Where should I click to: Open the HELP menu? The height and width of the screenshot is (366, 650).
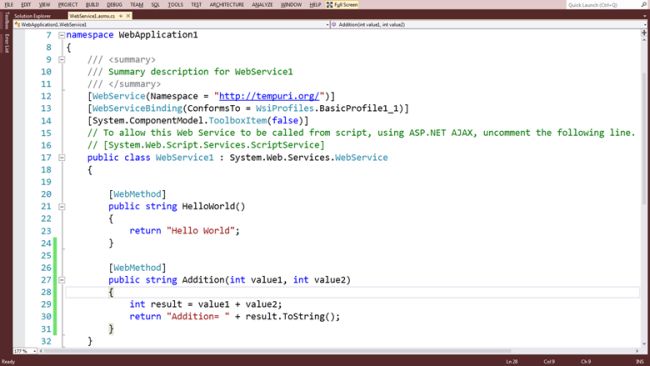315,5
